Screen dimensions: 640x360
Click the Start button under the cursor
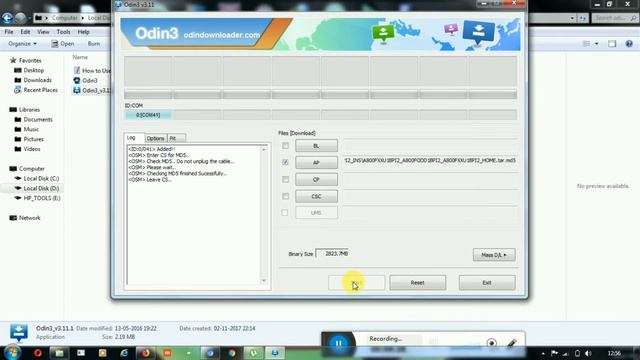click(x=356, y=282)
